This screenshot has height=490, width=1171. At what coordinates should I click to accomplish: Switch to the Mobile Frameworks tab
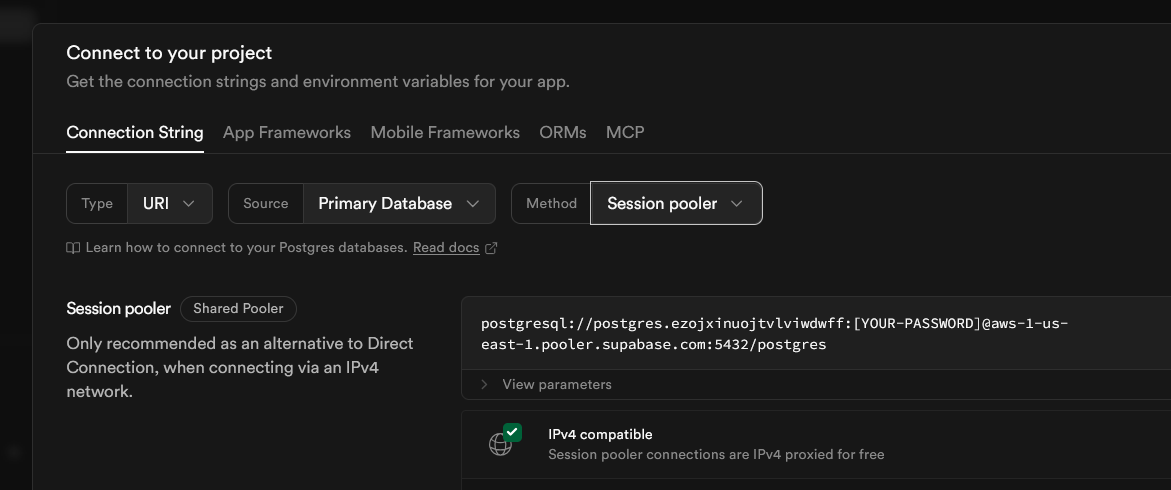coord(445,132)
